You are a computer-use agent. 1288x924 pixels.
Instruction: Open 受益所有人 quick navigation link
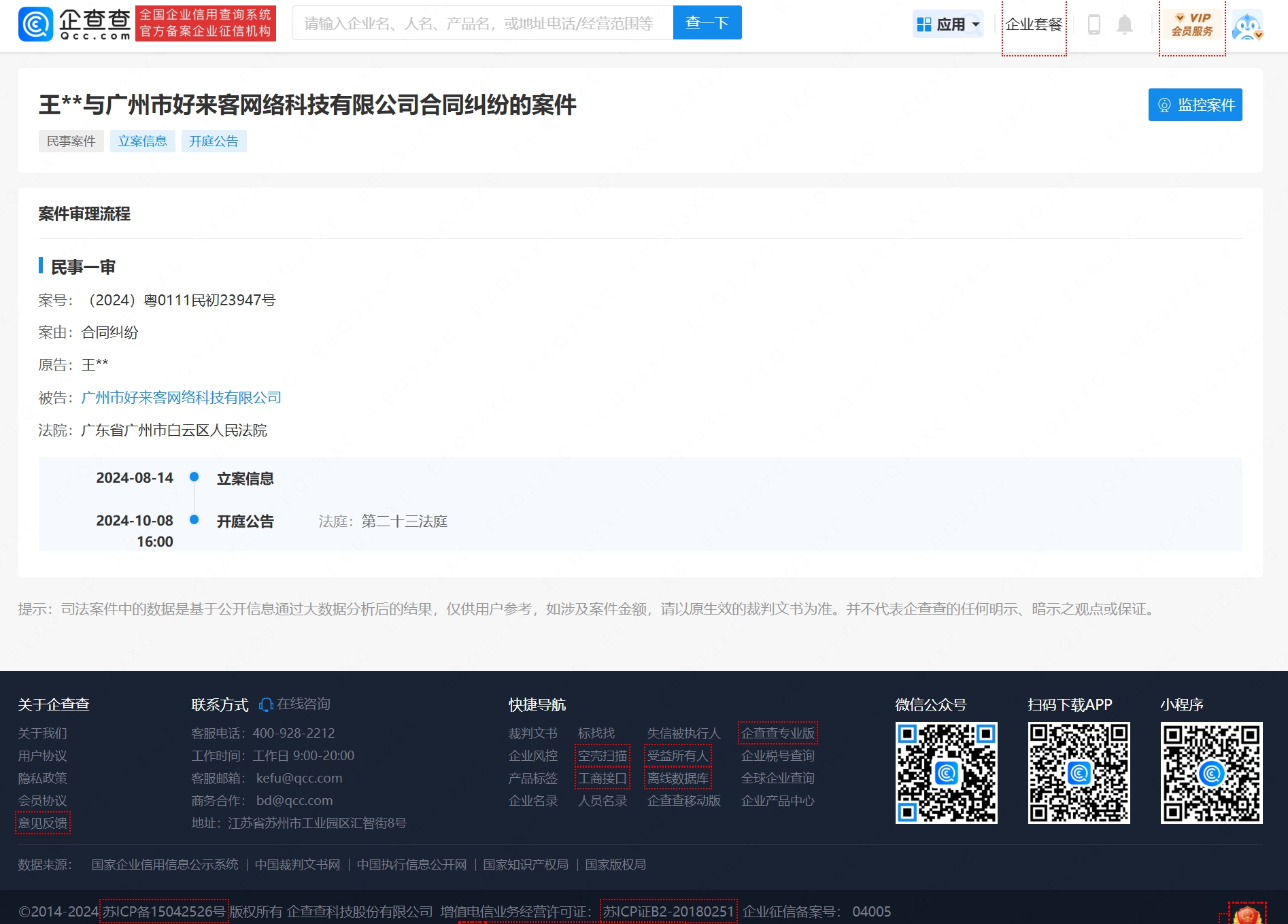pos(678,755)
